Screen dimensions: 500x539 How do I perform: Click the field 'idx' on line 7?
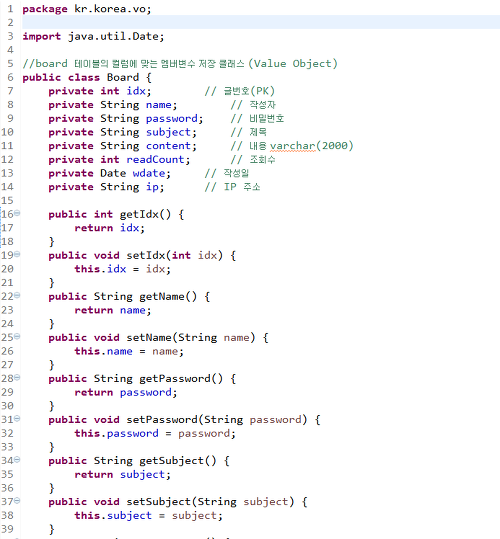click(x=136, y=91)
